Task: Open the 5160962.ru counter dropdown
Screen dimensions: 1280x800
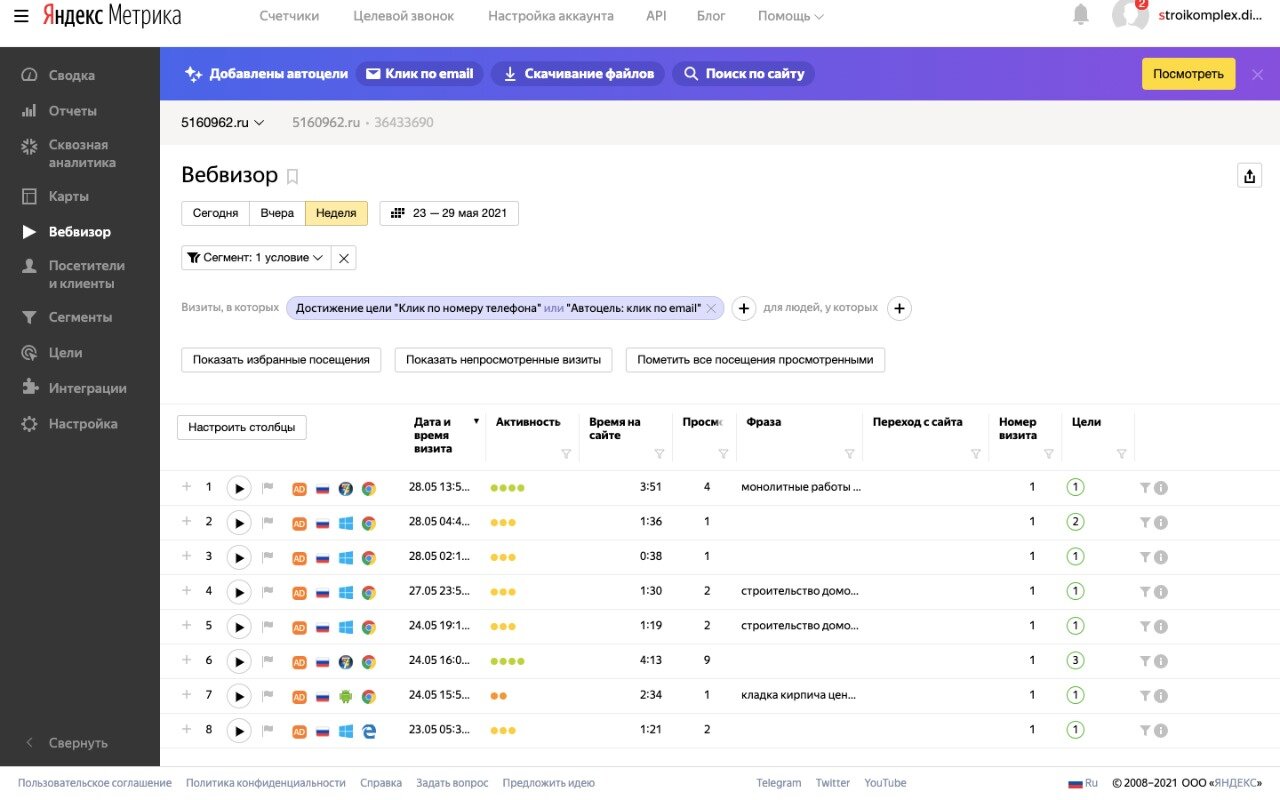Action: point(222,122)
